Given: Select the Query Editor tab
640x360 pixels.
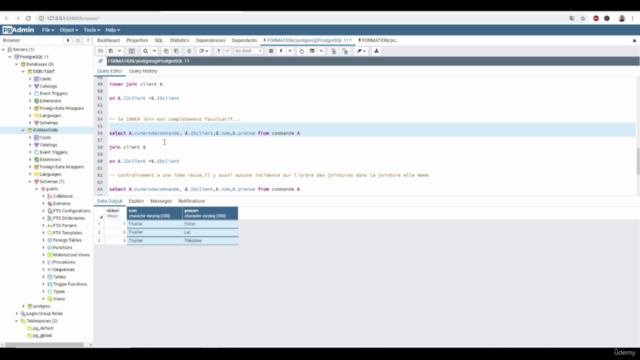Looking at the screenshot, I should (110, 71).
